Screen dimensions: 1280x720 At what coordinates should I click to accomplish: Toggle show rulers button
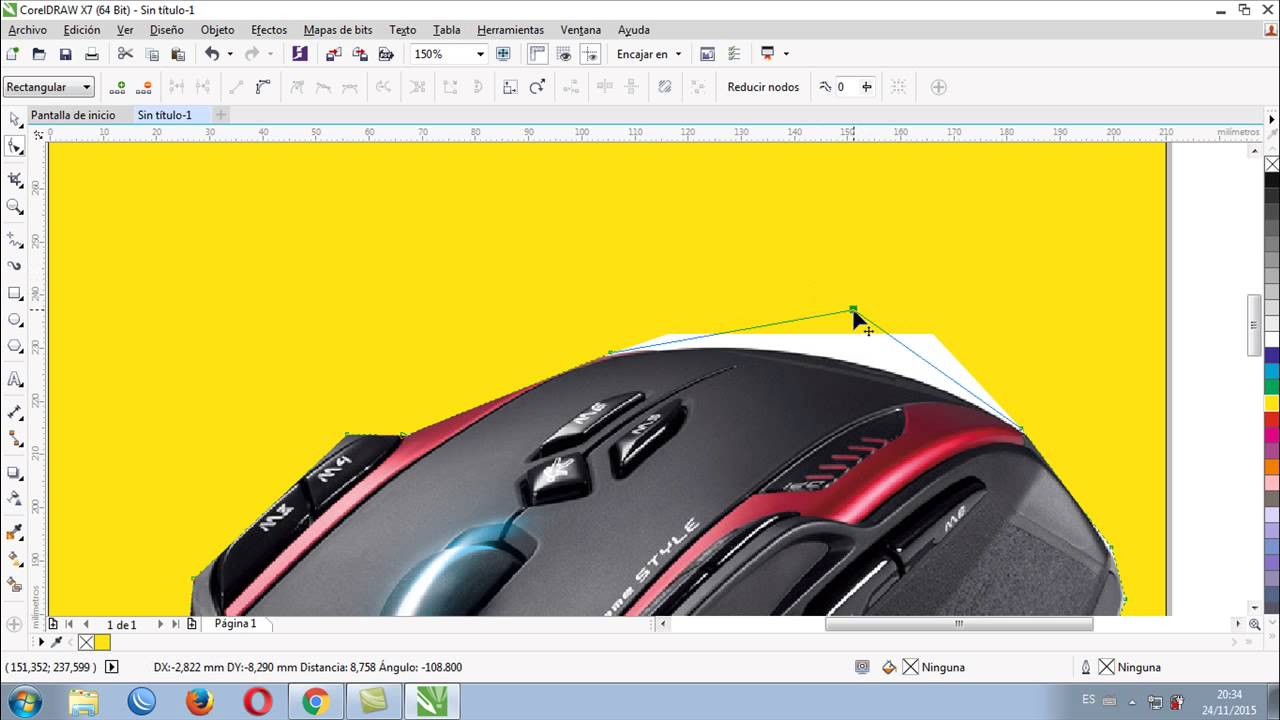[x=538, y=54]
